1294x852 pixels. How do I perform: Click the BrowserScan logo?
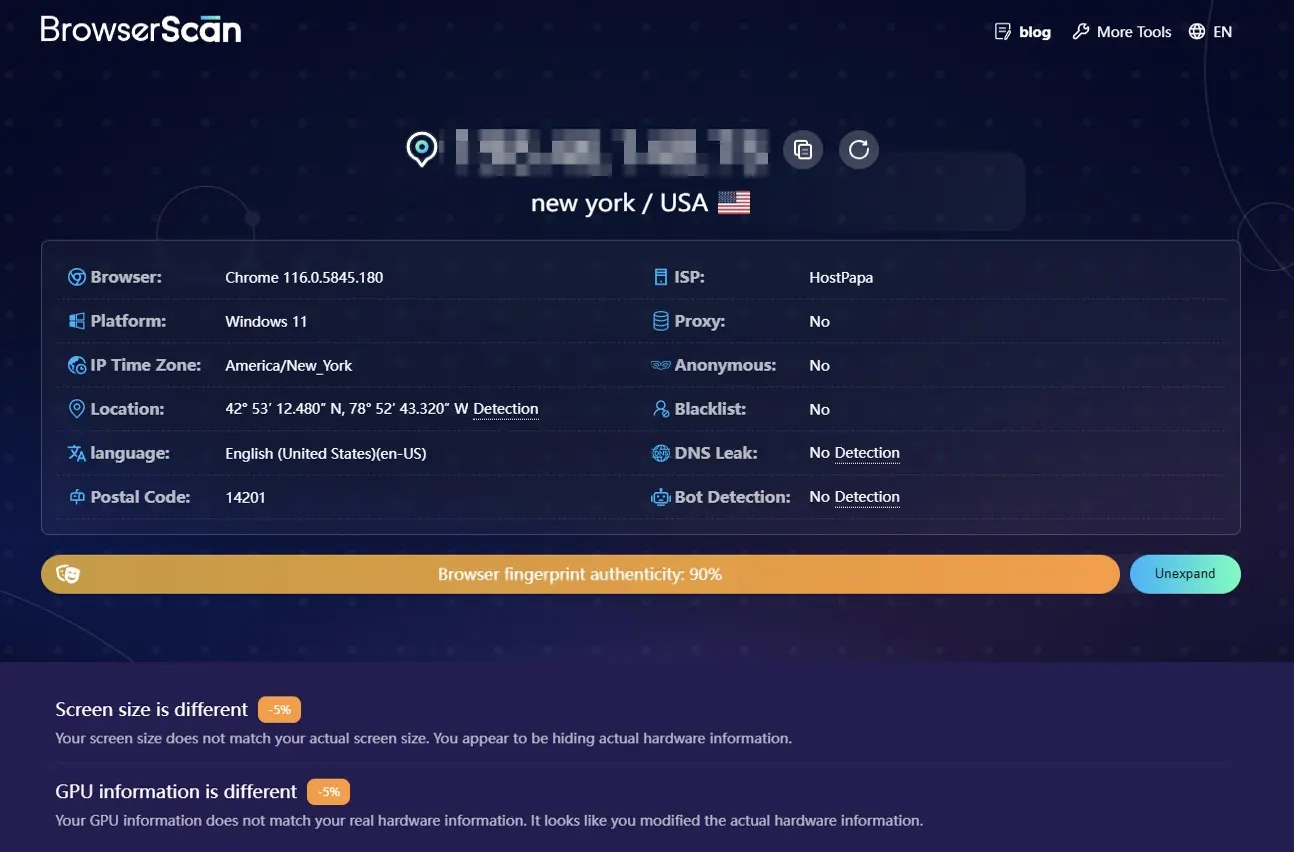(x=140, y=29)
